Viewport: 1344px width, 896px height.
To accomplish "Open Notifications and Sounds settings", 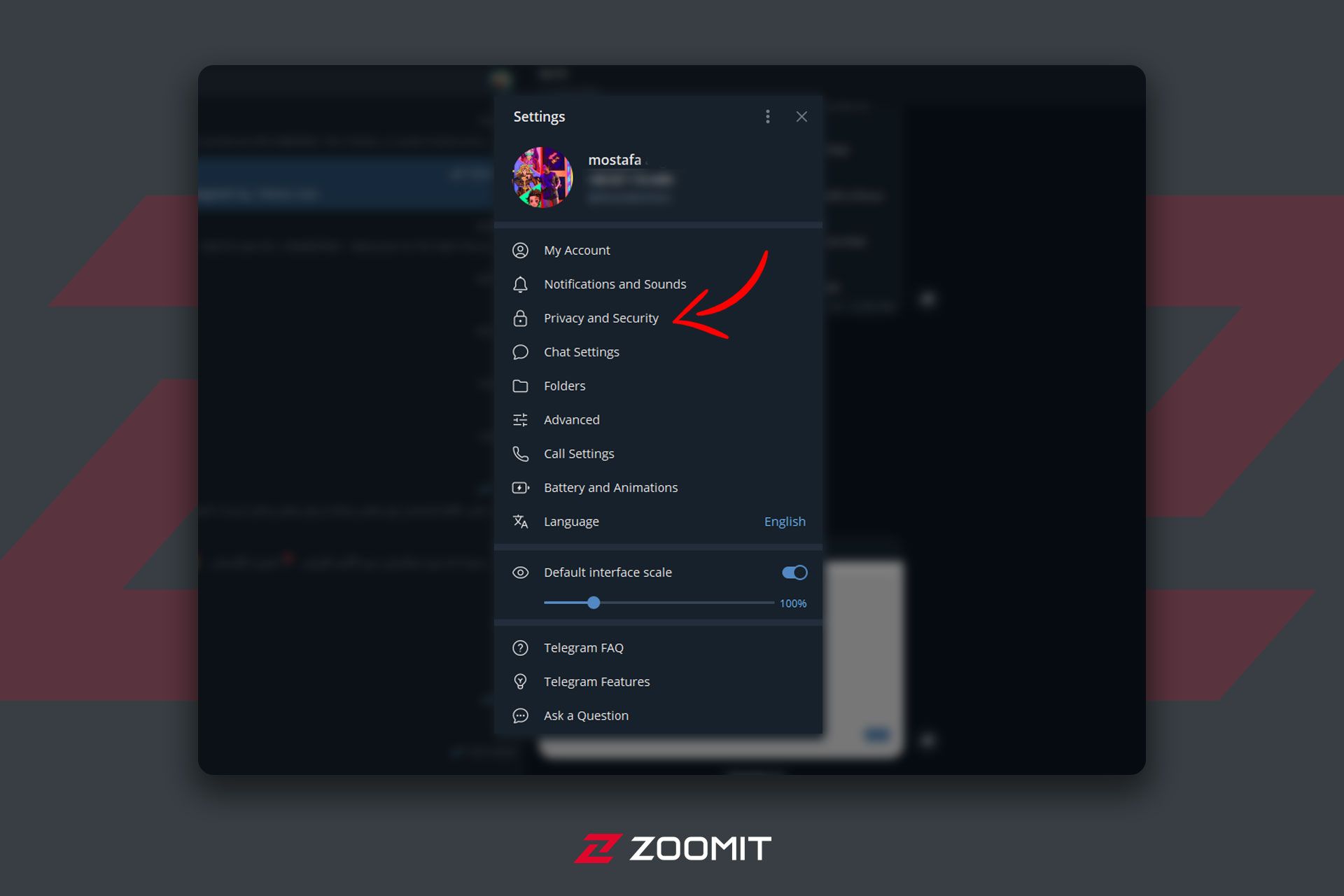I will click(x=614, y=283).
